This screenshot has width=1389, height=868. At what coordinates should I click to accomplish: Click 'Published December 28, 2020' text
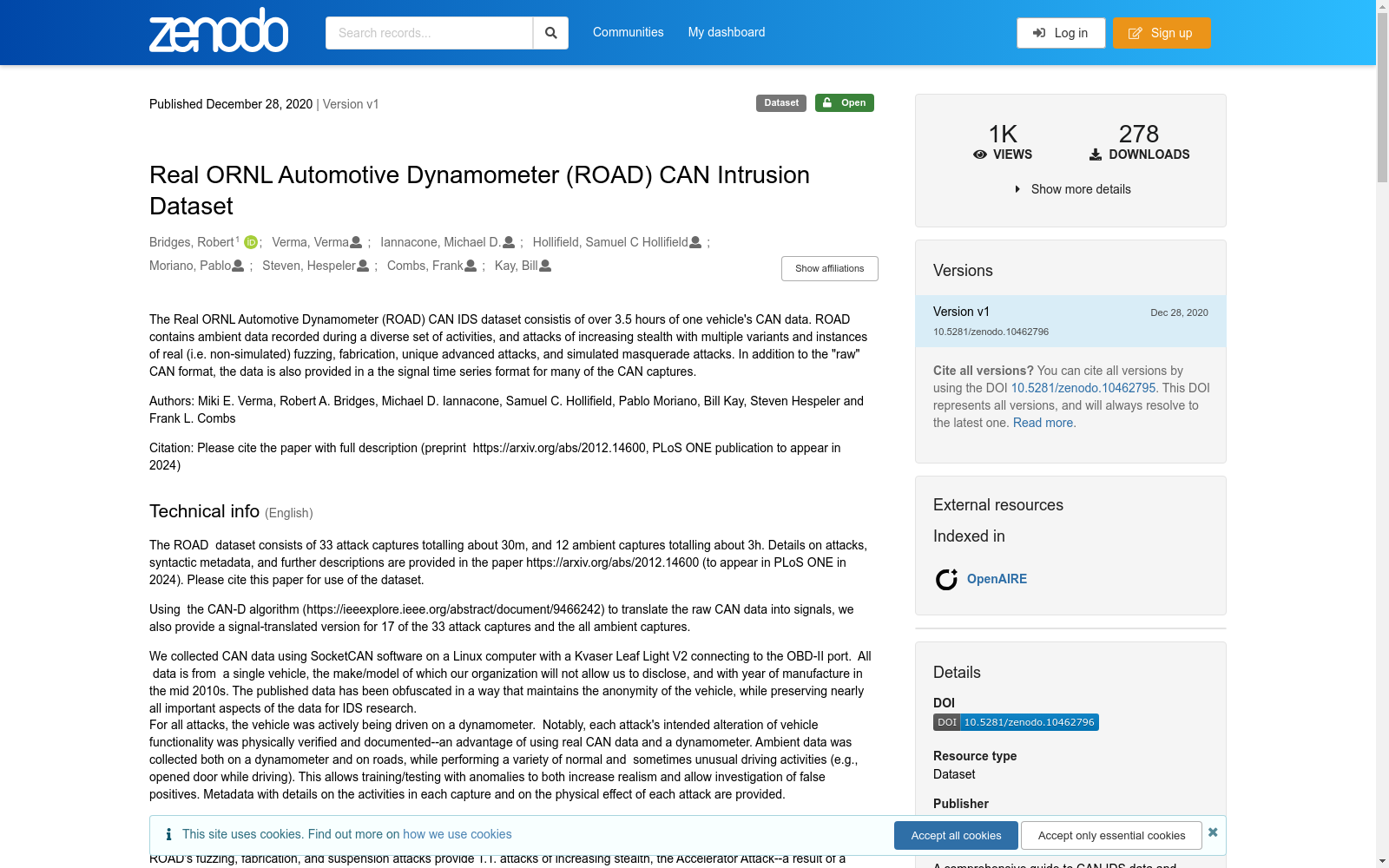pyautogui.click(x=231, y=104)
